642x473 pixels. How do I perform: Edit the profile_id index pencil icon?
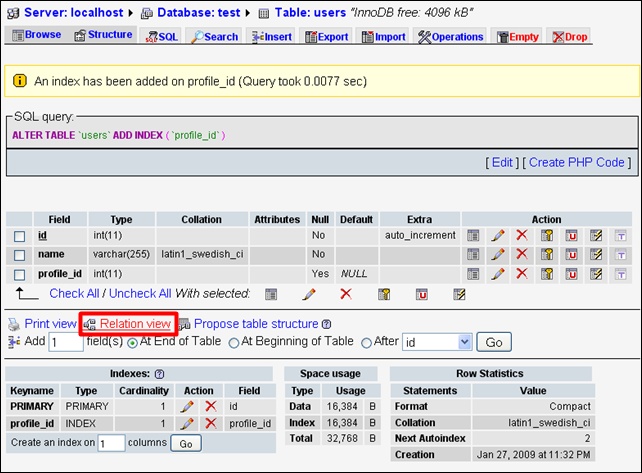coord(187,423)
